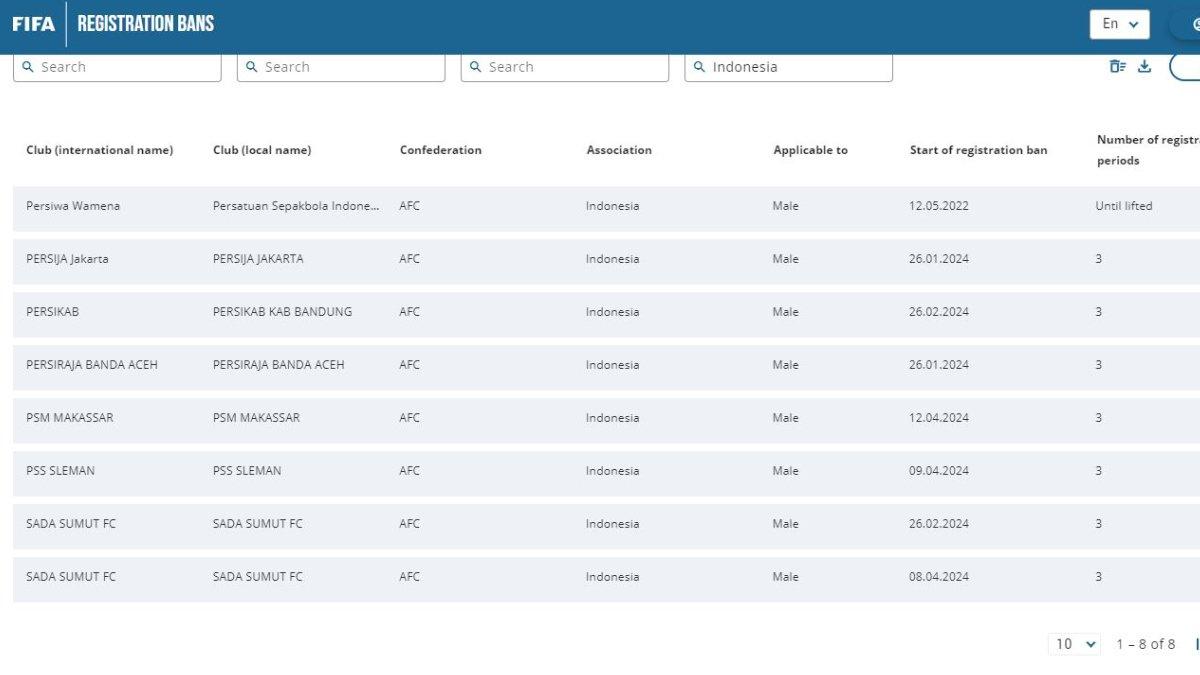Select the Persiwa Wamena club name cell
The image size is (1200, 675).
click(x=73, y=206)
